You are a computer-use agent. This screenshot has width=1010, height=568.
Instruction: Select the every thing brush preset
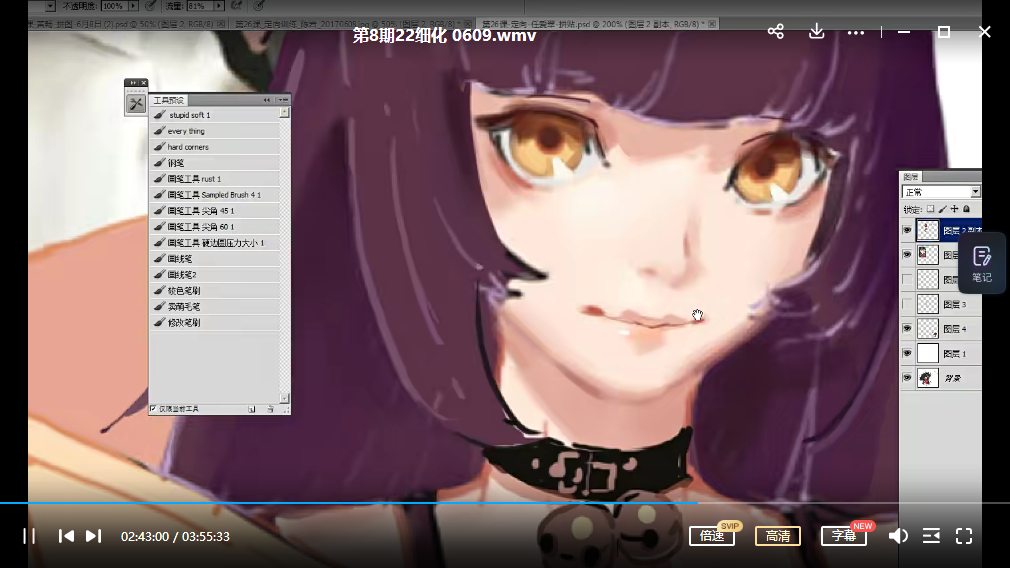[x=215, y=131]
